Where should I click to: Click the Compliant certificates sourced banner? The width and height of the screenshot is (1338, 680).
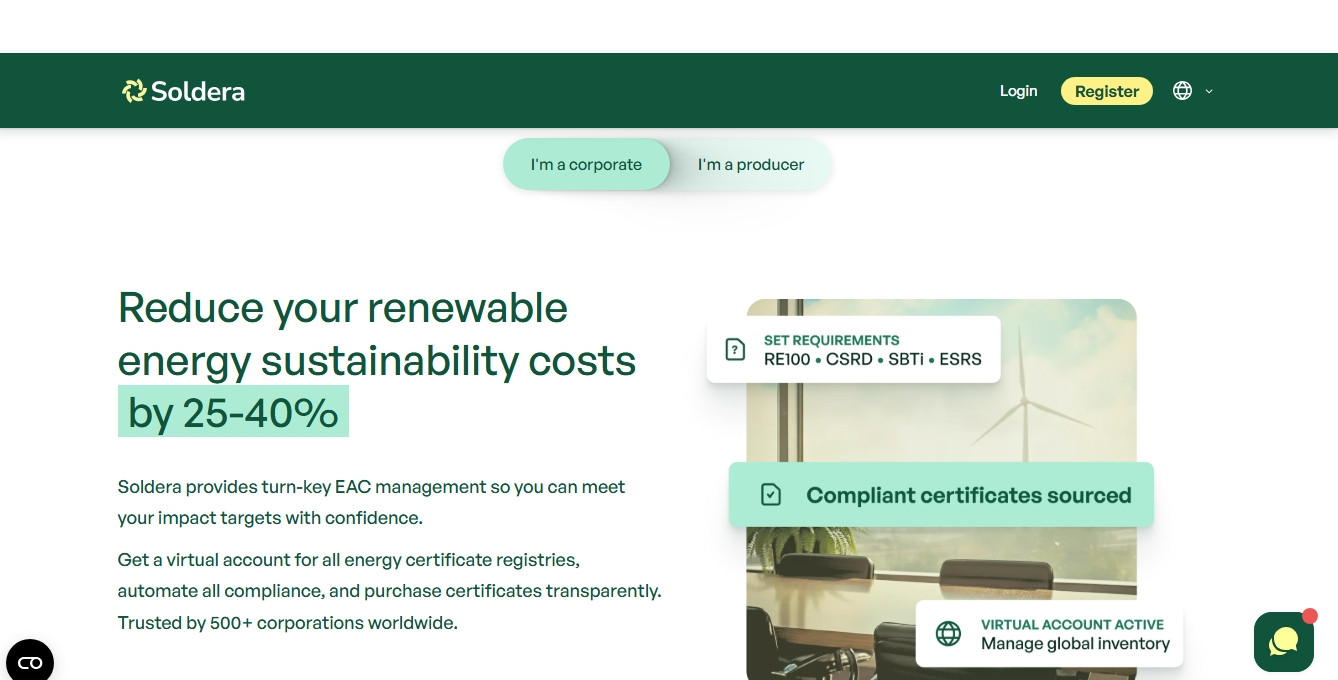[x=940, y=494]
